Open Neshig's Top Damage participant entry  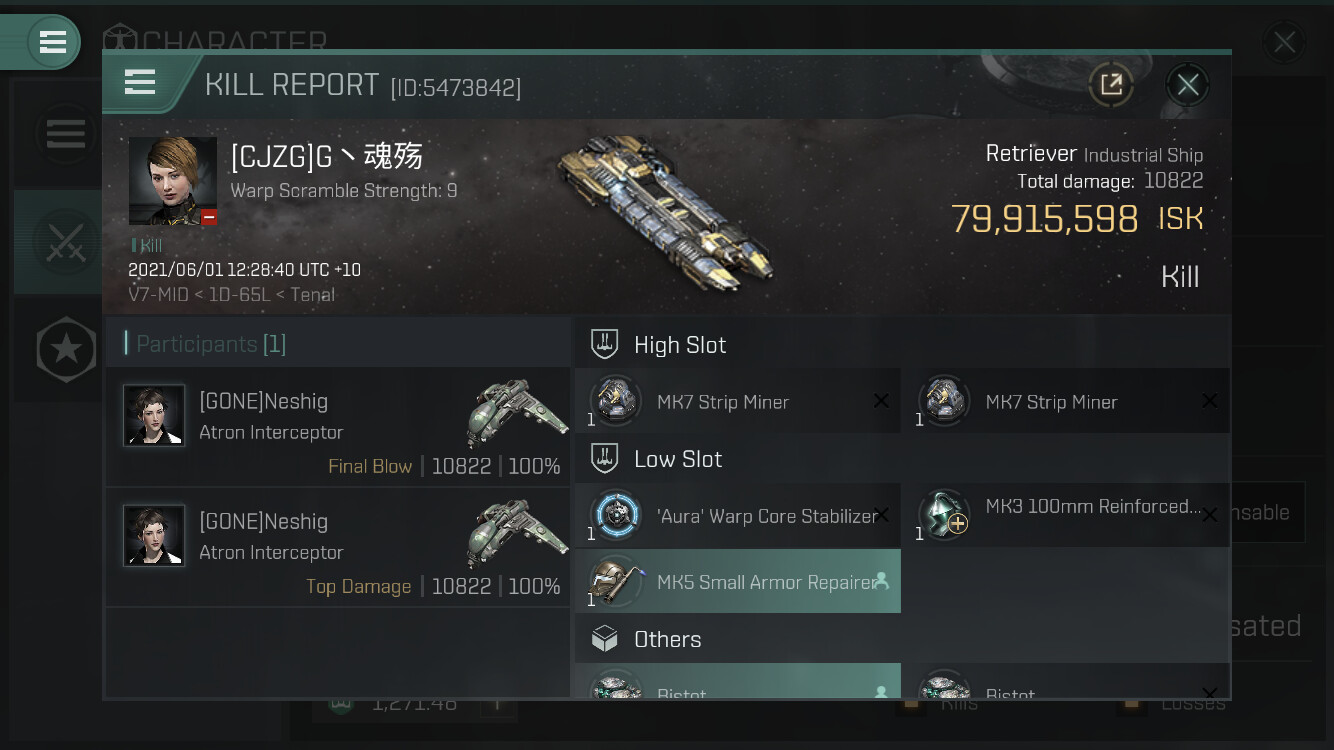[x=338, y=547]
